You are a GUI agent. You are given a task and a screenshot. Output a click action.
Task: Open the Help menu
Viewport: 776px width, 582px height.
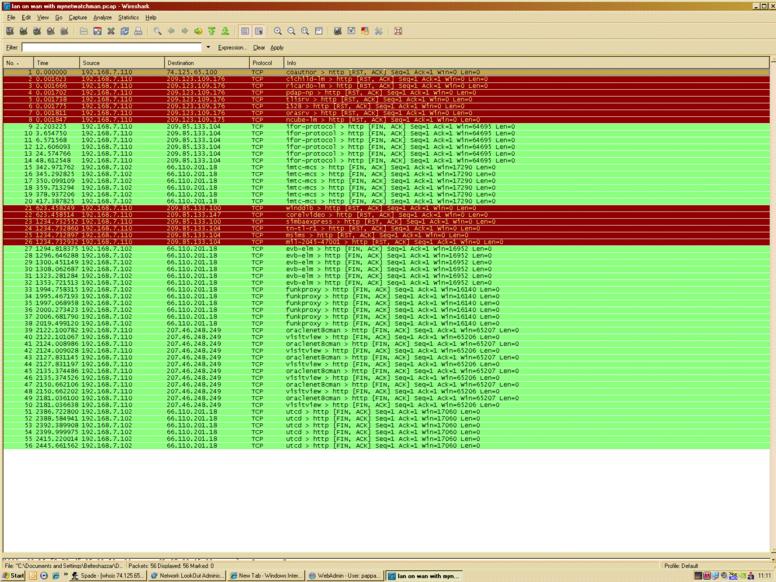click(x=150, y=17)
